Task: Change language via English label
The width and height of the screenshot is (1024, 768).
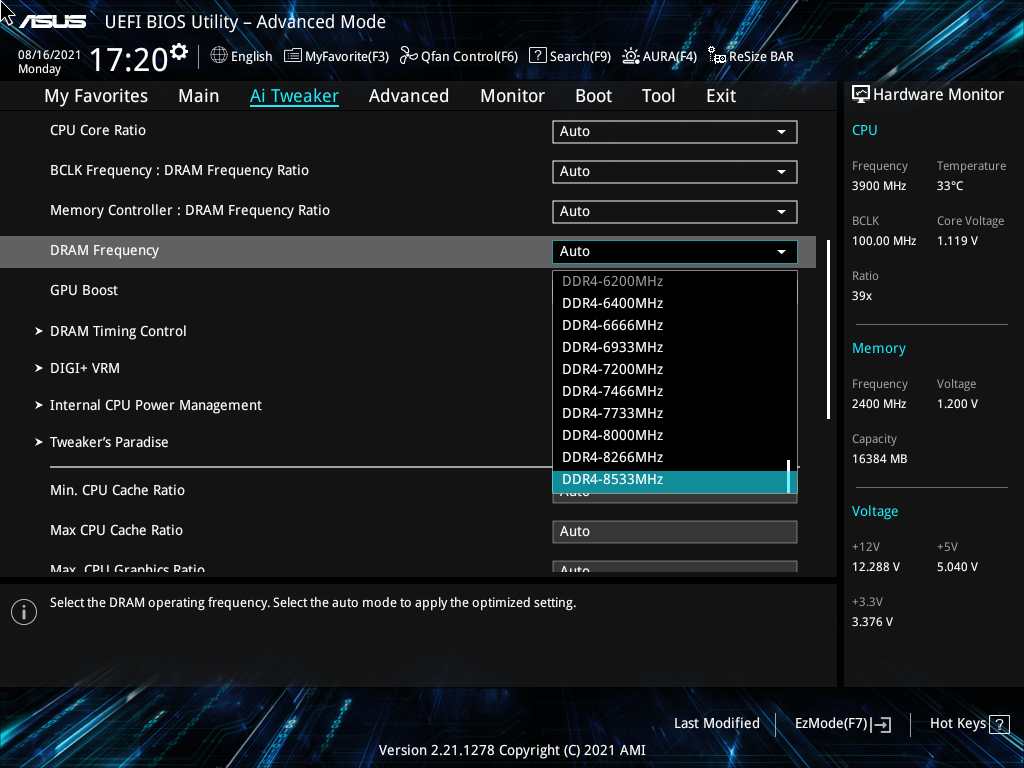Action: tap(251, 57)
